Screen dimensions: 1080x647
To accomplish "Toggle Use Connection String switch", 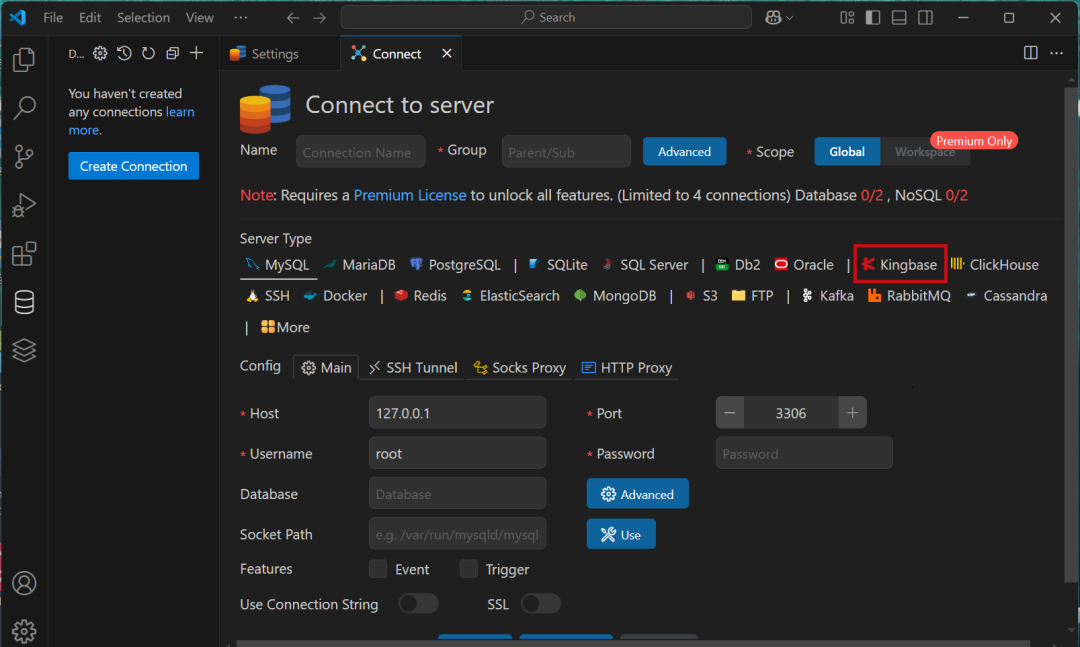I will click(418, 604).
